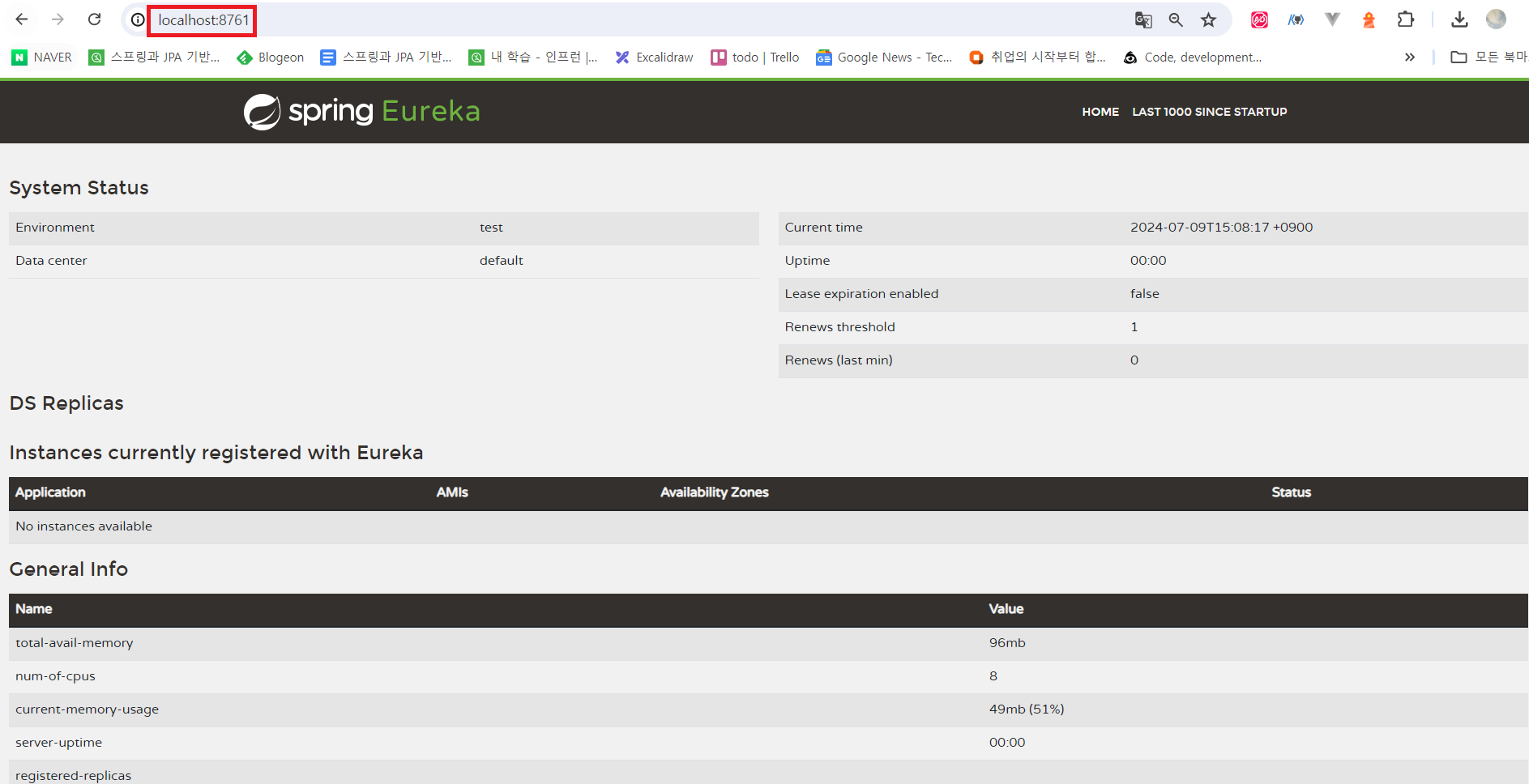
Task: Open the 내 학습 - 인프런 bookmark
Action: pos(533,58)
